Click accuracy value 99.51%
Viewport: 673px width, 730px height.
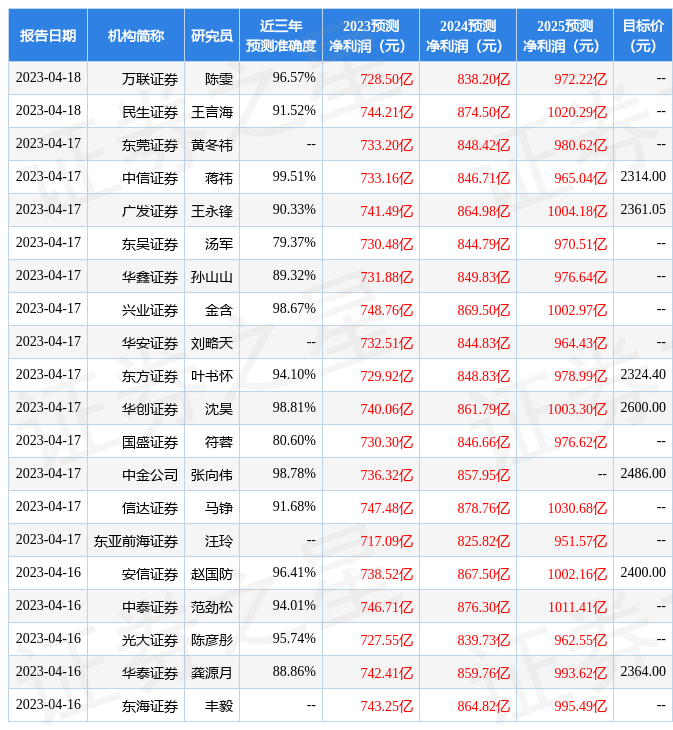[x=294, y=176]
